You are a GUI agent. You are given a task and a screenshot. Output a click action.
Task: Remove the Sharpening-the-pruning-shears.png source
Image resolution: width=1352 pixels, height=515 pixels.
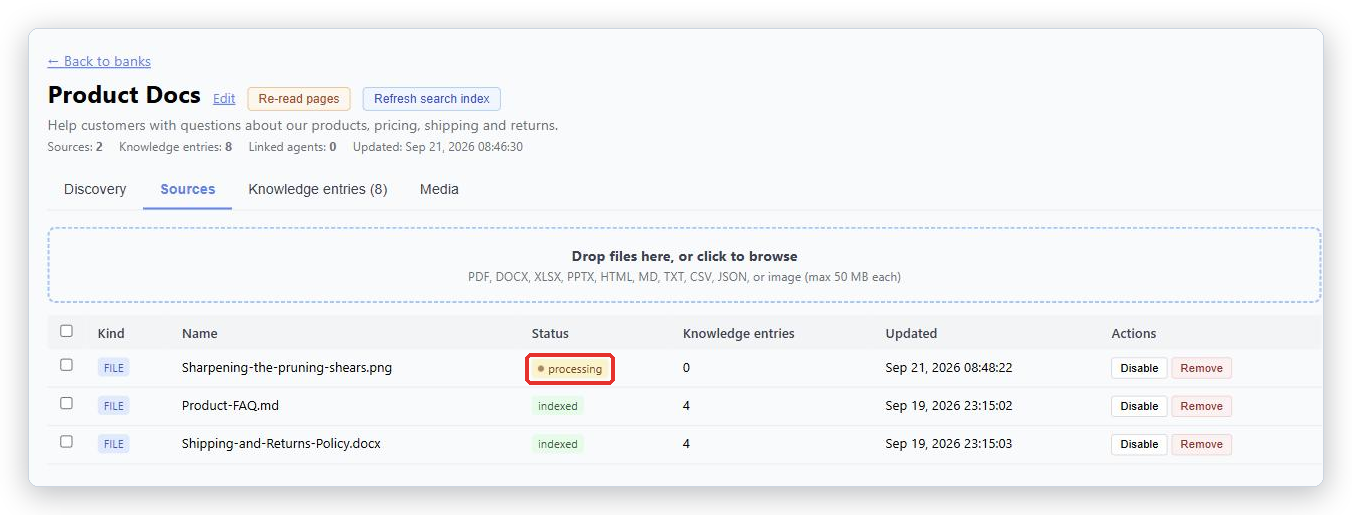tap(1202, 368)
